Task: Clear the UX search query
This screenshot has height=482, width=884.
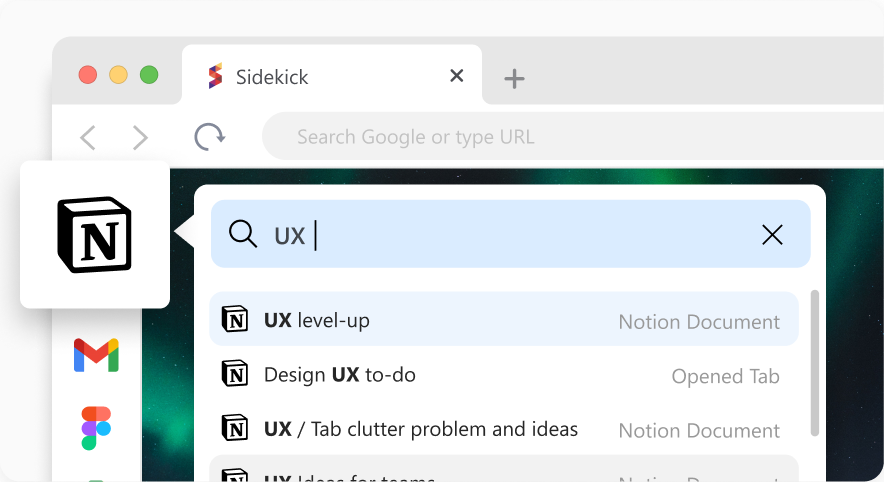Action: pos(772,235)
